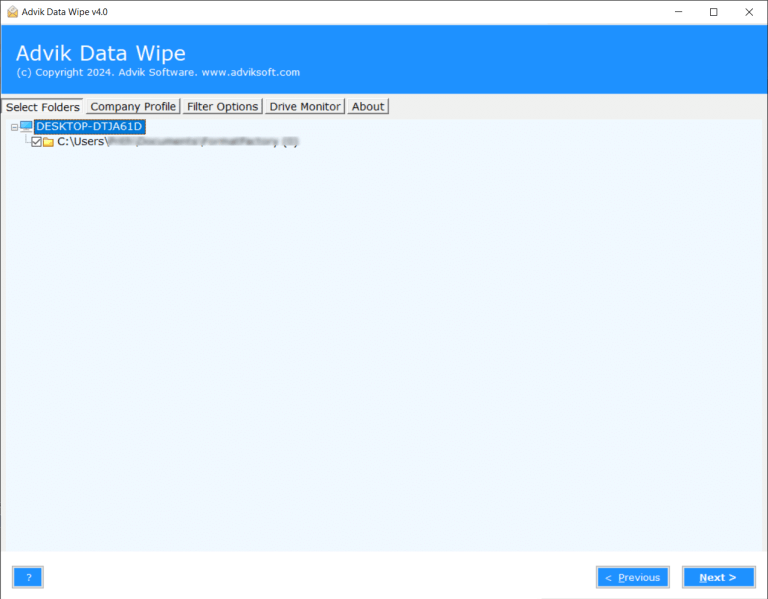Close the Advik Data Wipe window
Screen dimensions: 768x599
point(749,12)
